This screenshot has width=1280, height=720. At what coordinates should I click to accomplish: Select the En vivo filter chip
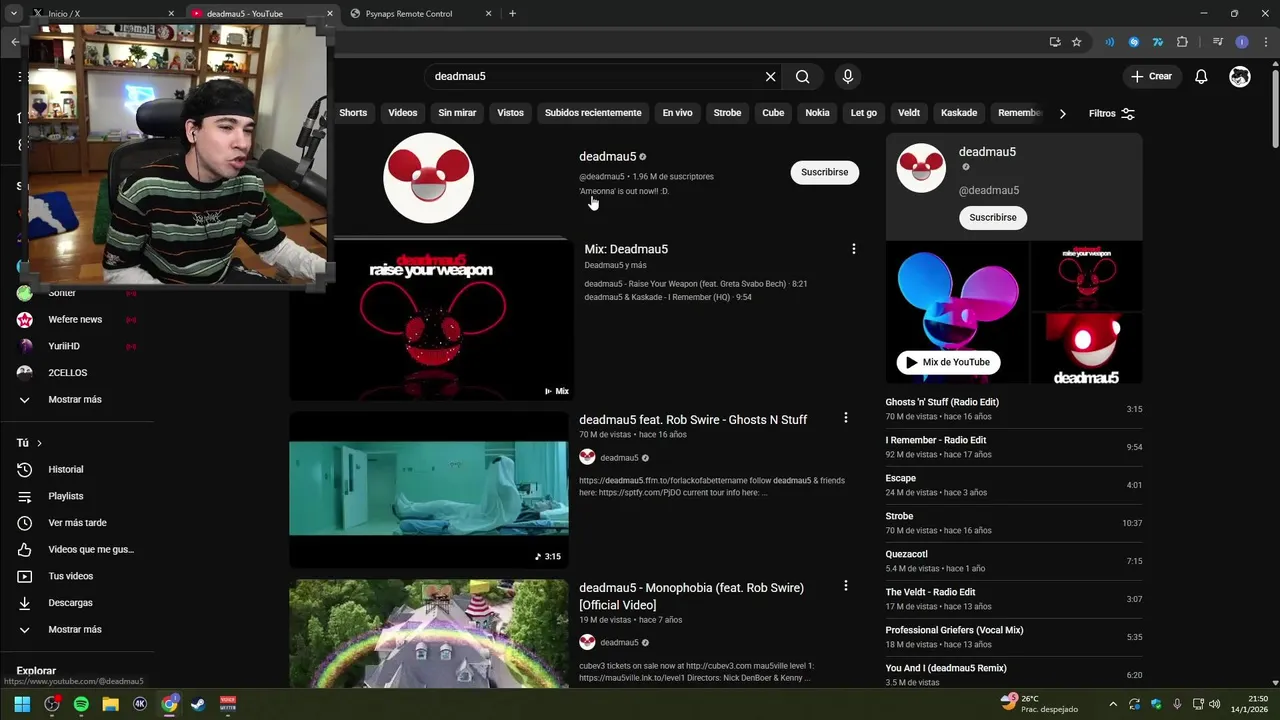(x=677, y=113)
